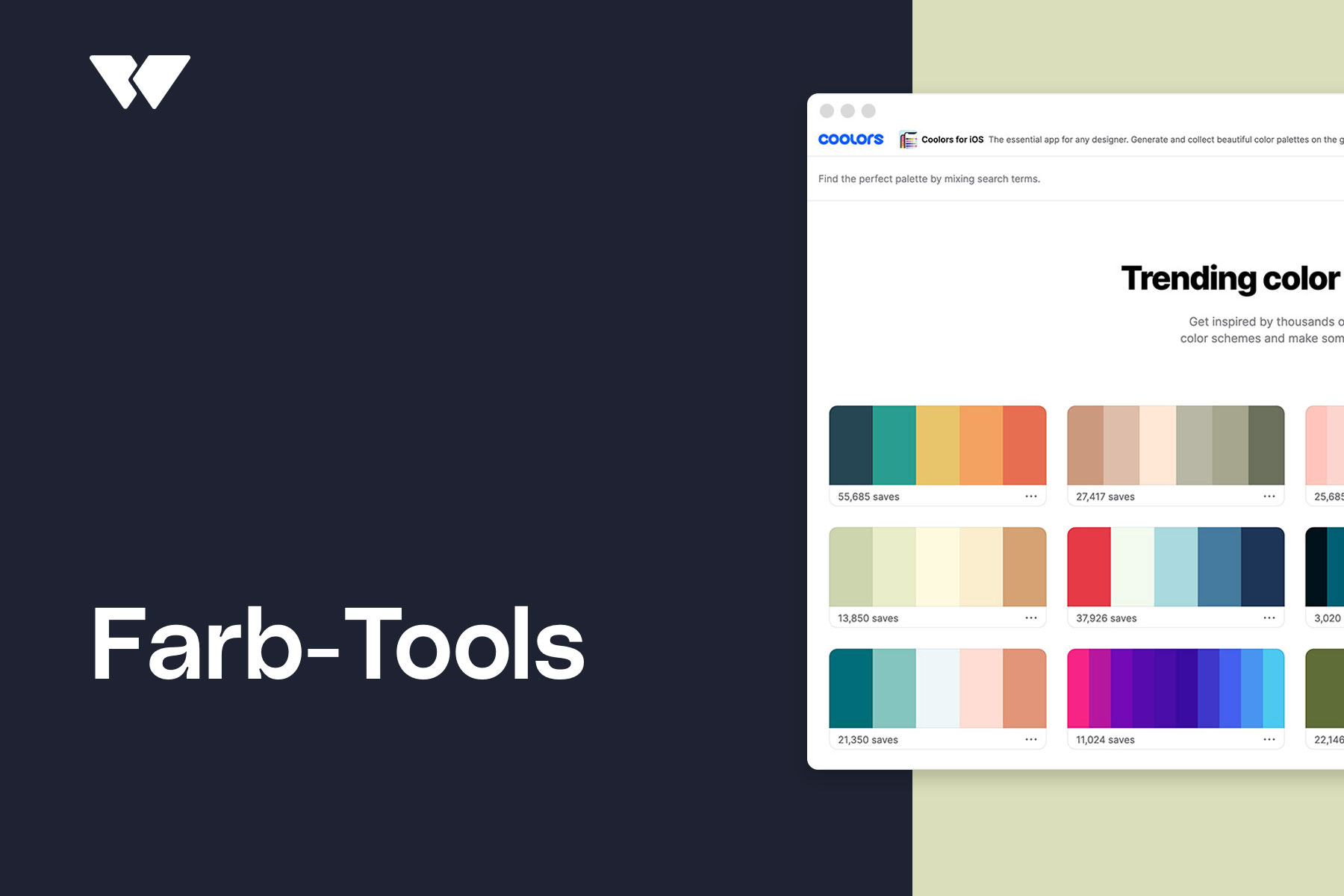Click the Farb-Tools title text
The height and width of the screenshot is (896, 1344).
pyautogui.click(x=337, y=644)
